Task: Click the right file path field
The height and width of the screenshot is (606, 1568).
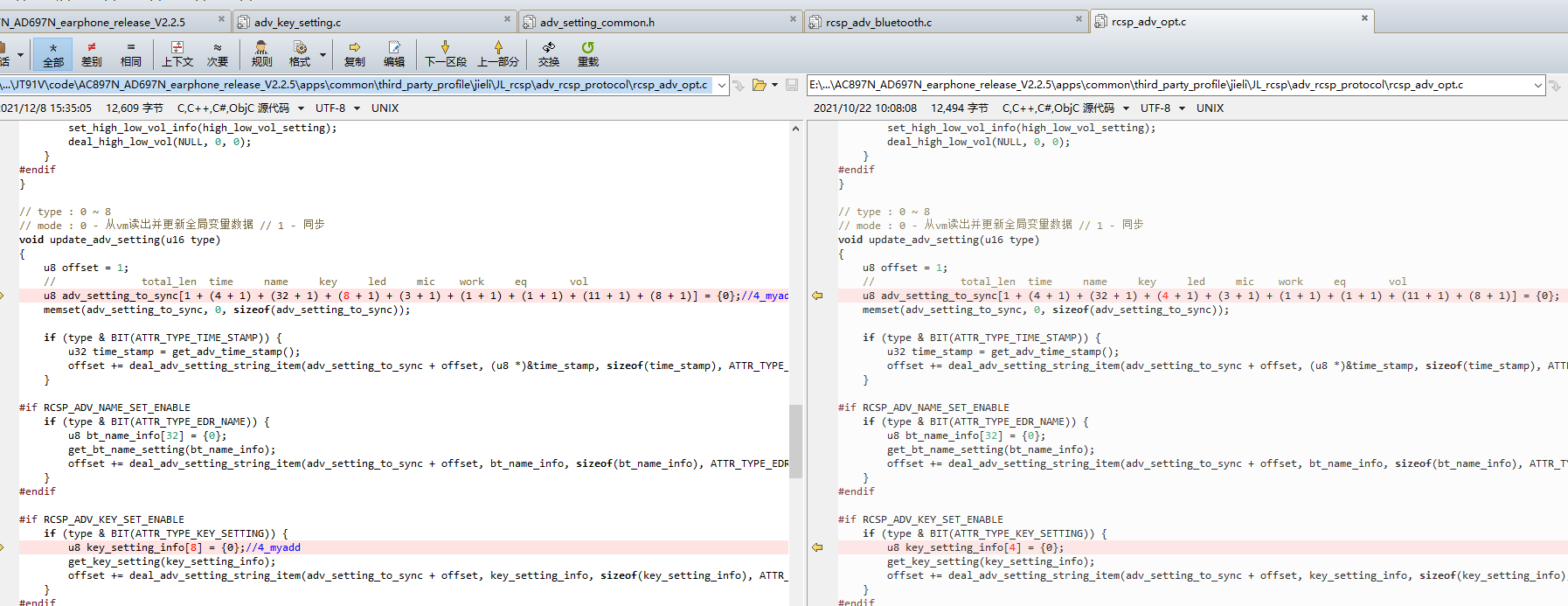Action: pos(1169,85)
